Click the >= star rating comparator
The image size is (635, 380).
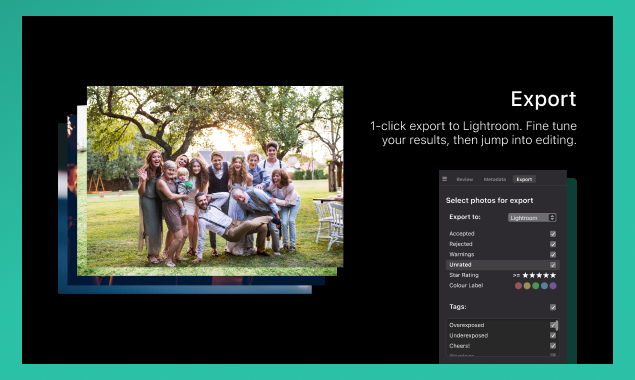pyautogui.click(x=516, y=275)
